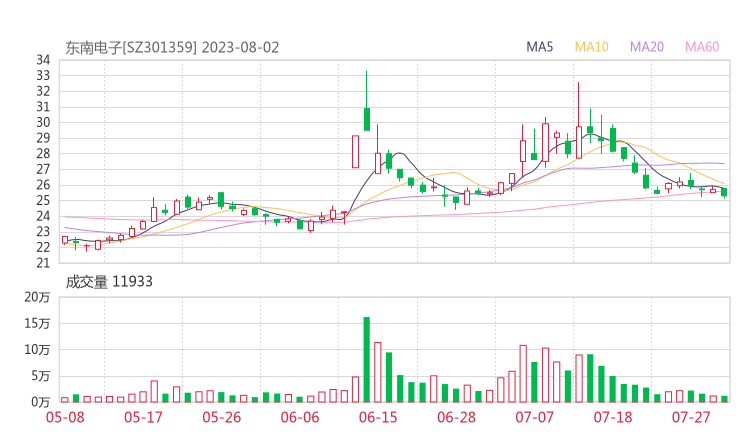This screenshot has width=740, height=440.
Task: Click the 07-18 date label
Action: (613, 417)
